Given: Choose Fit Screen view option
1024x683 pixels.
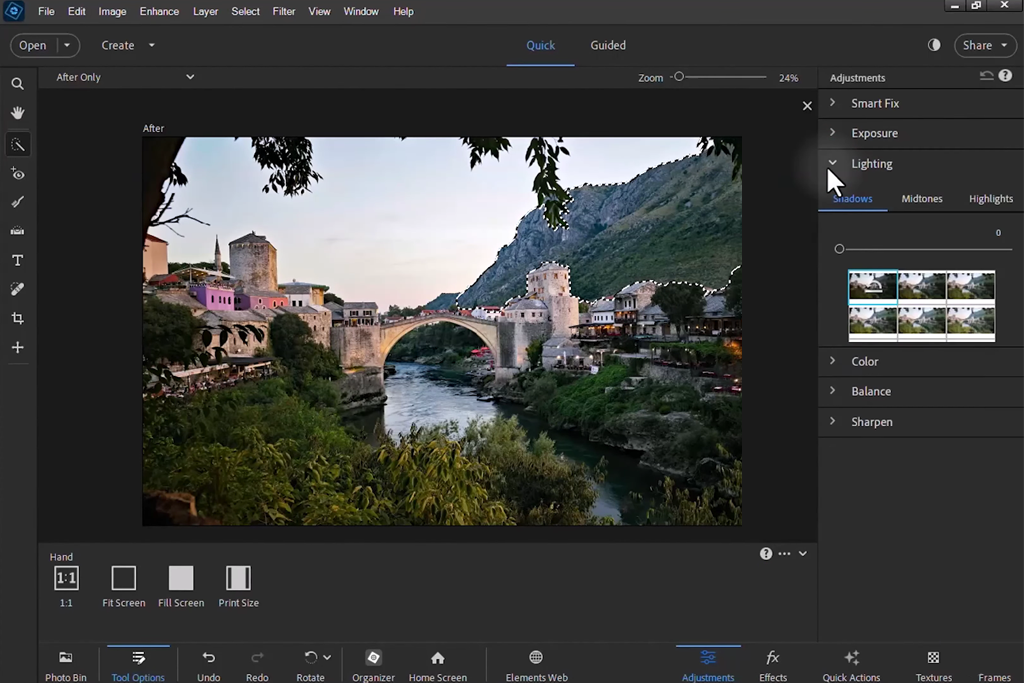Looking at the screenshot, I should pyautogui.click(x=123, y=586).
